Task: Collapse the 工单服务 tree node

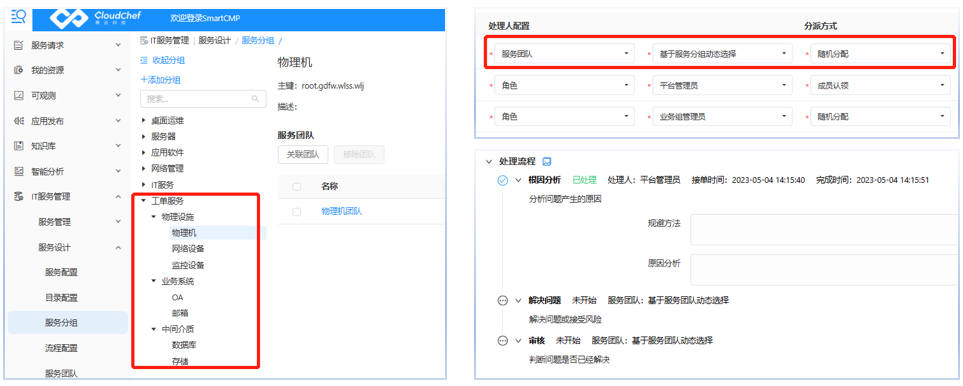Action: pos(144,201)
